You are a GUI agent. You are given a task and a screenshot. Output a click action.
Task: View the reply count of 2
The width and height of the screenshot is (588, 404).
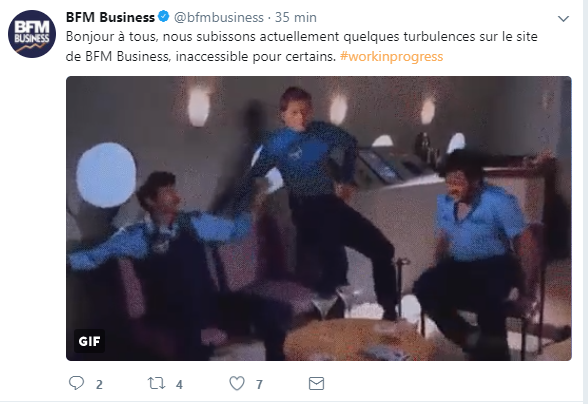click(99, 384)
